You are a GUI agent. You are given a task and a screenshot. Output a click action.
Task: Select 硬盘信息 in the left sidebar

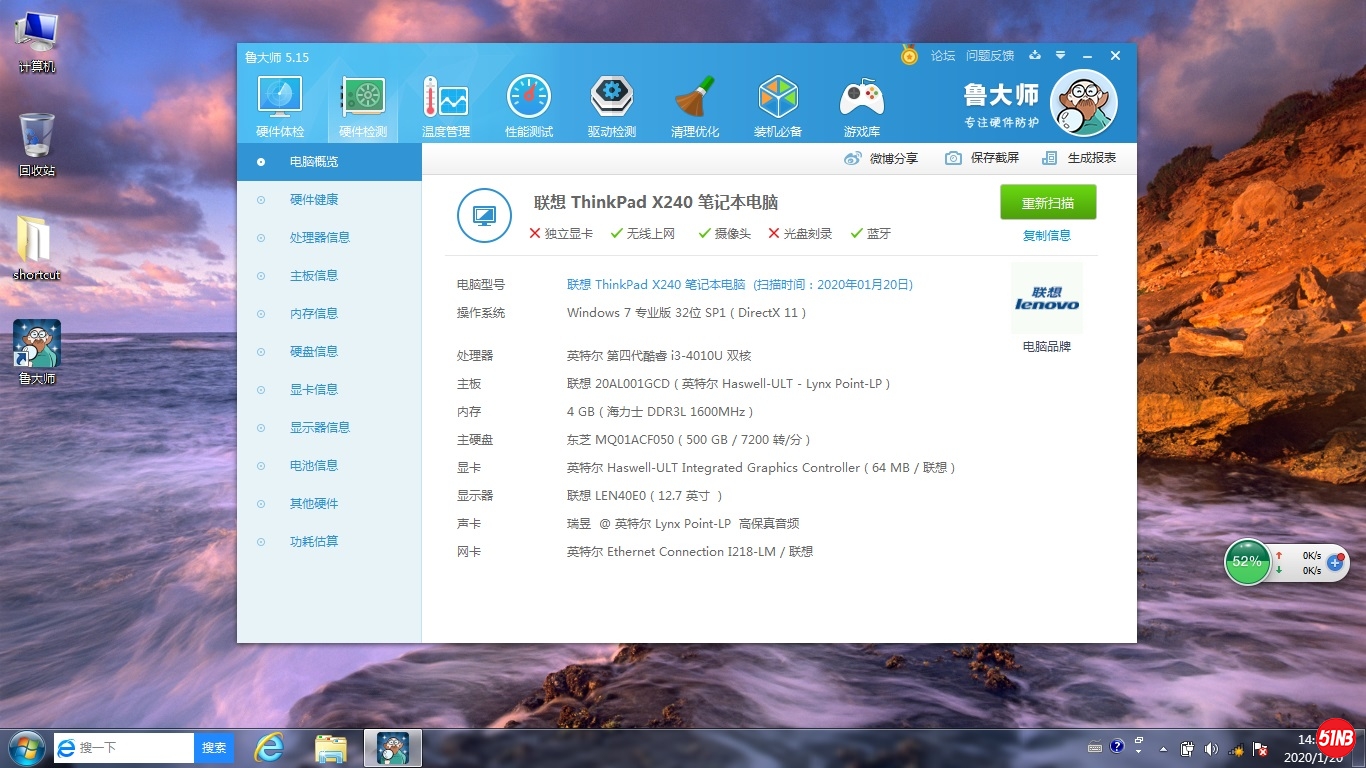click(x=314, y=352)
